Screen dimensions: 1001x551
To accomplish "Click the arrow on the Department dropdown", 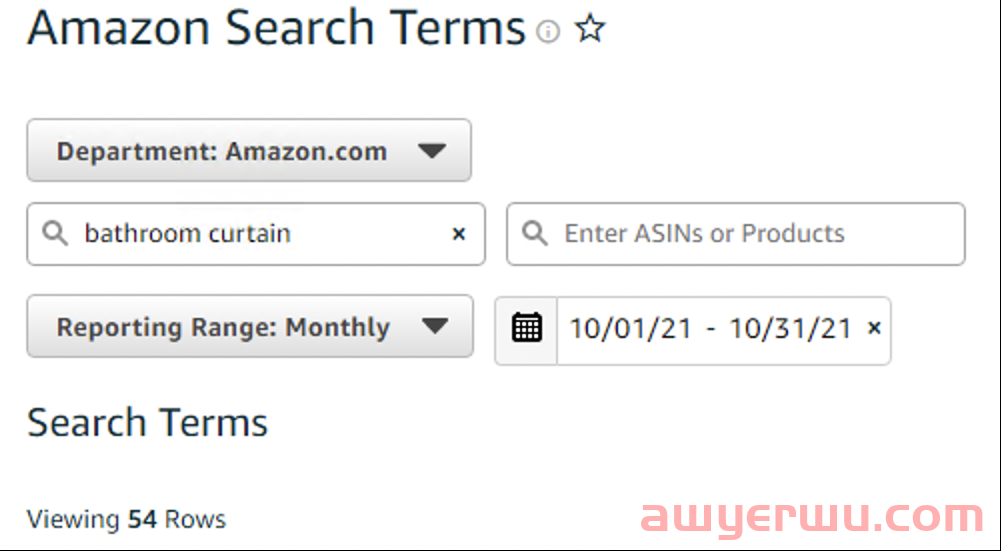I will [x=432, y=151].
